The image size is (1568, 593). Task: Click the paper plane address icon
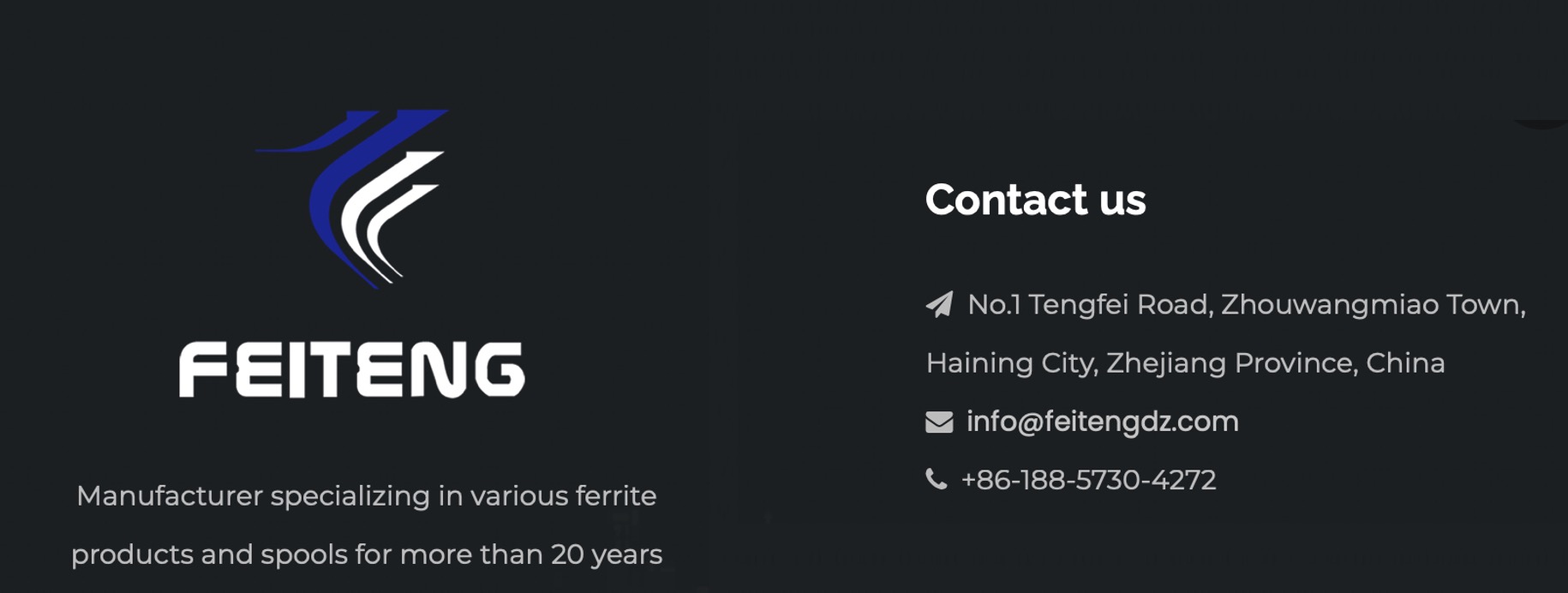tap(940, 304)
